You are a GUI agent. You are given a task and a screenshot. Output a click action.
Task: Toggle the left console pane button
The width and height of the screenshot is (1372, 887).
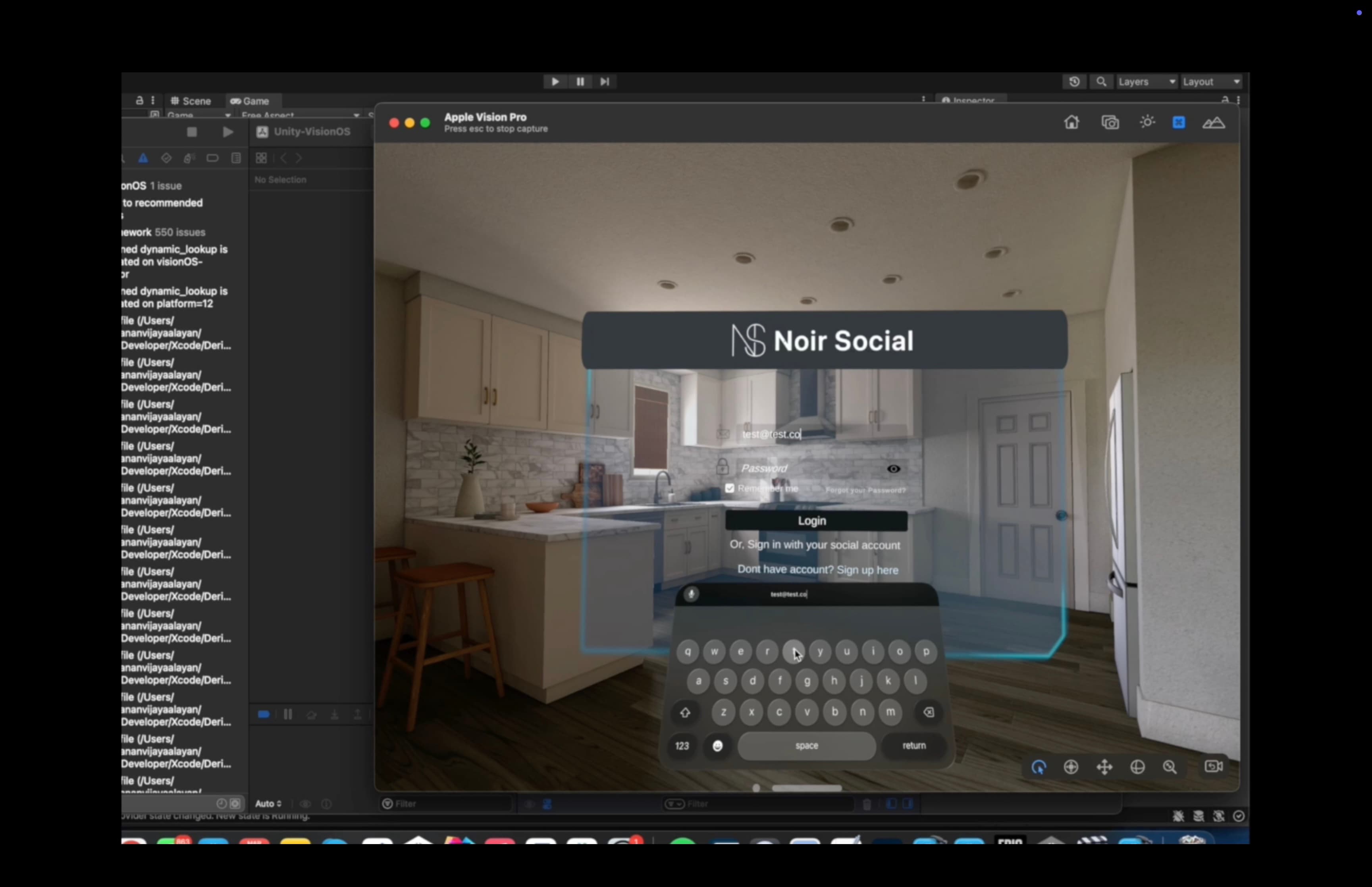(x=891, y=804)
